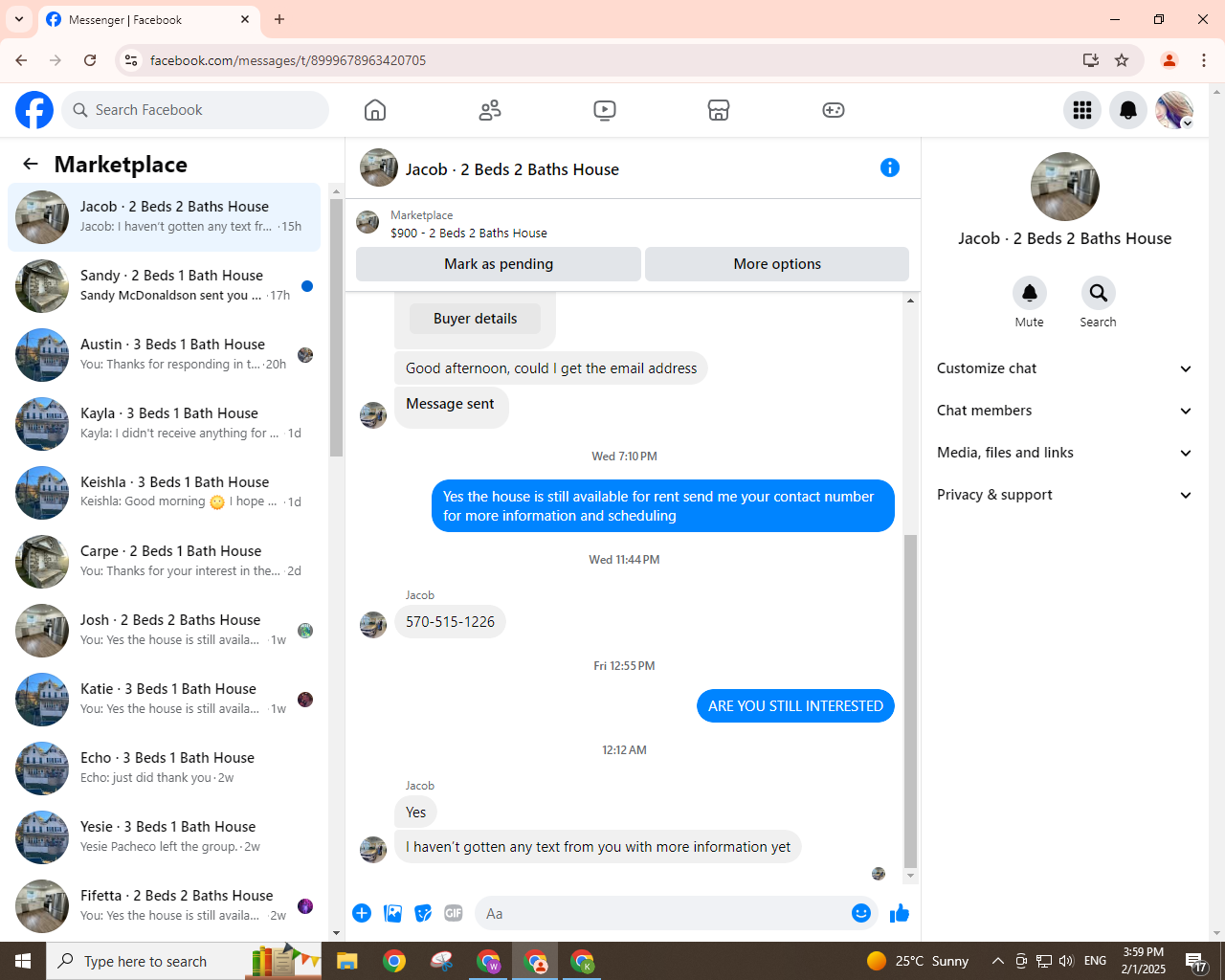This screenshot has height=980, width=1225.
Task: Open Jacob · 2 Beds 2 Baths House header name
Action: [512, 169]
